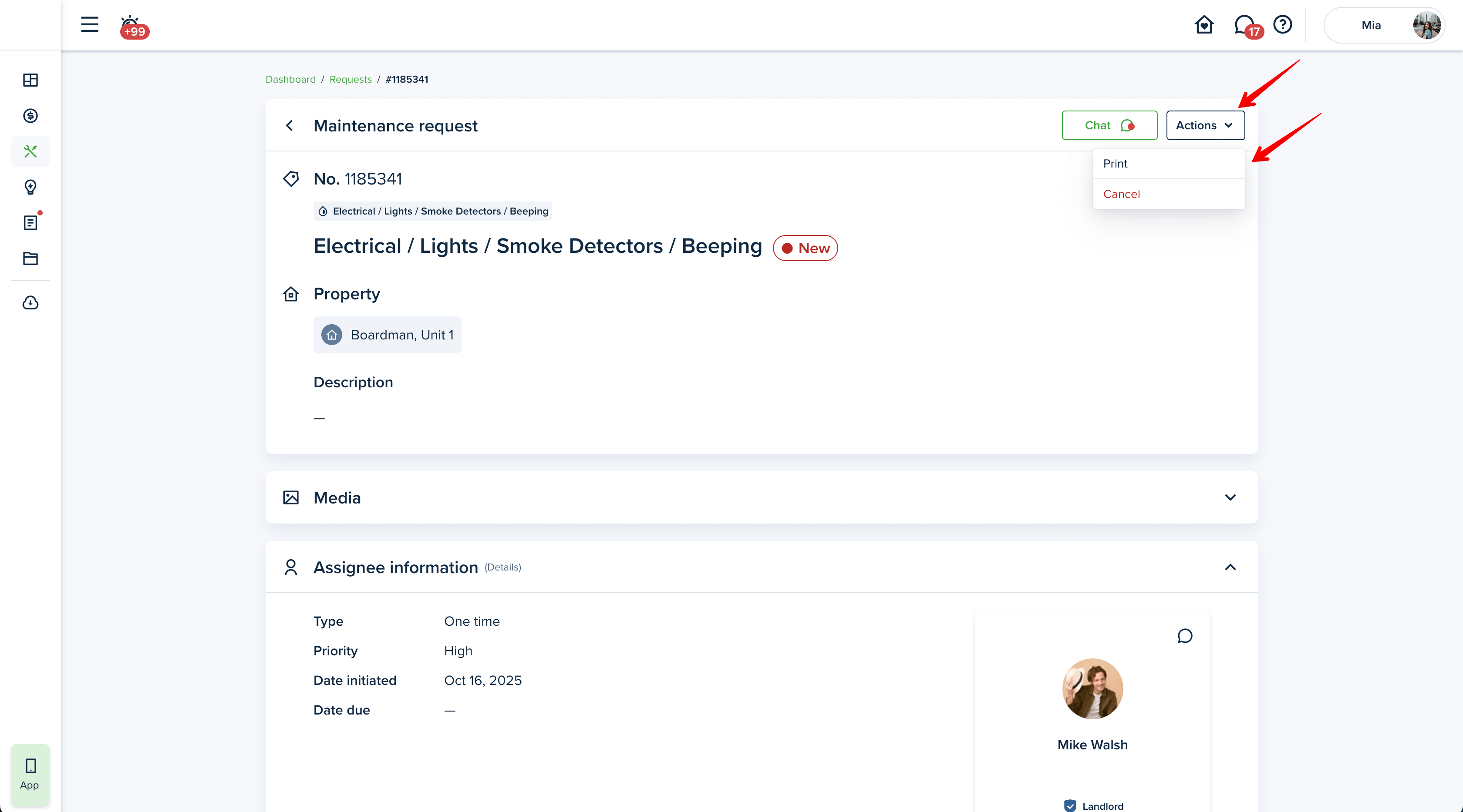Message Mike Walsh via chat bubble icon

pyautogui.click(x=1185, y=635)
